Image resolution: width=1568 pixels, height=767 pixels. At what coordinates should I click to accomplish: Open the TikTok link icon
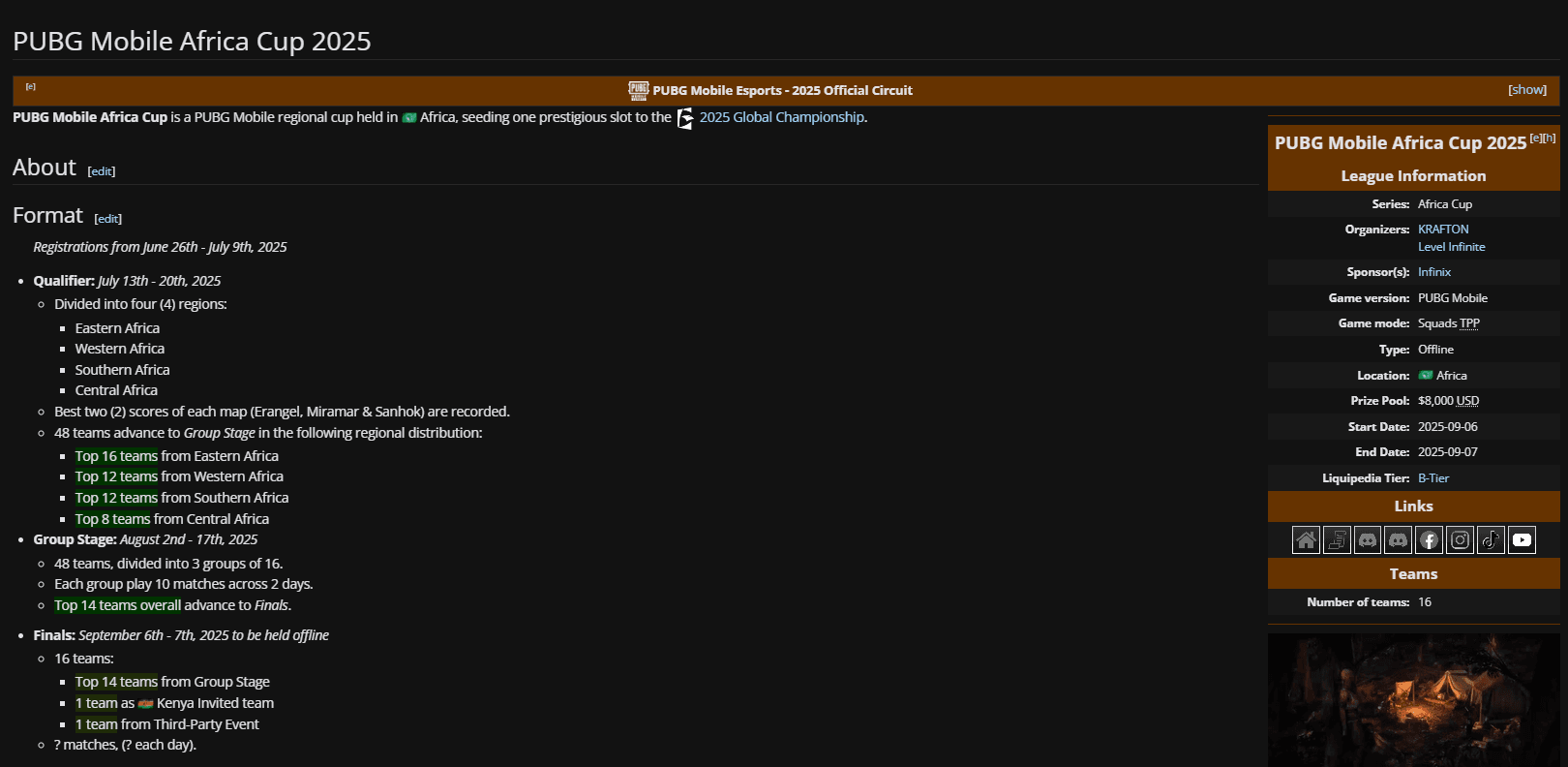click(x=1492, y=539)
